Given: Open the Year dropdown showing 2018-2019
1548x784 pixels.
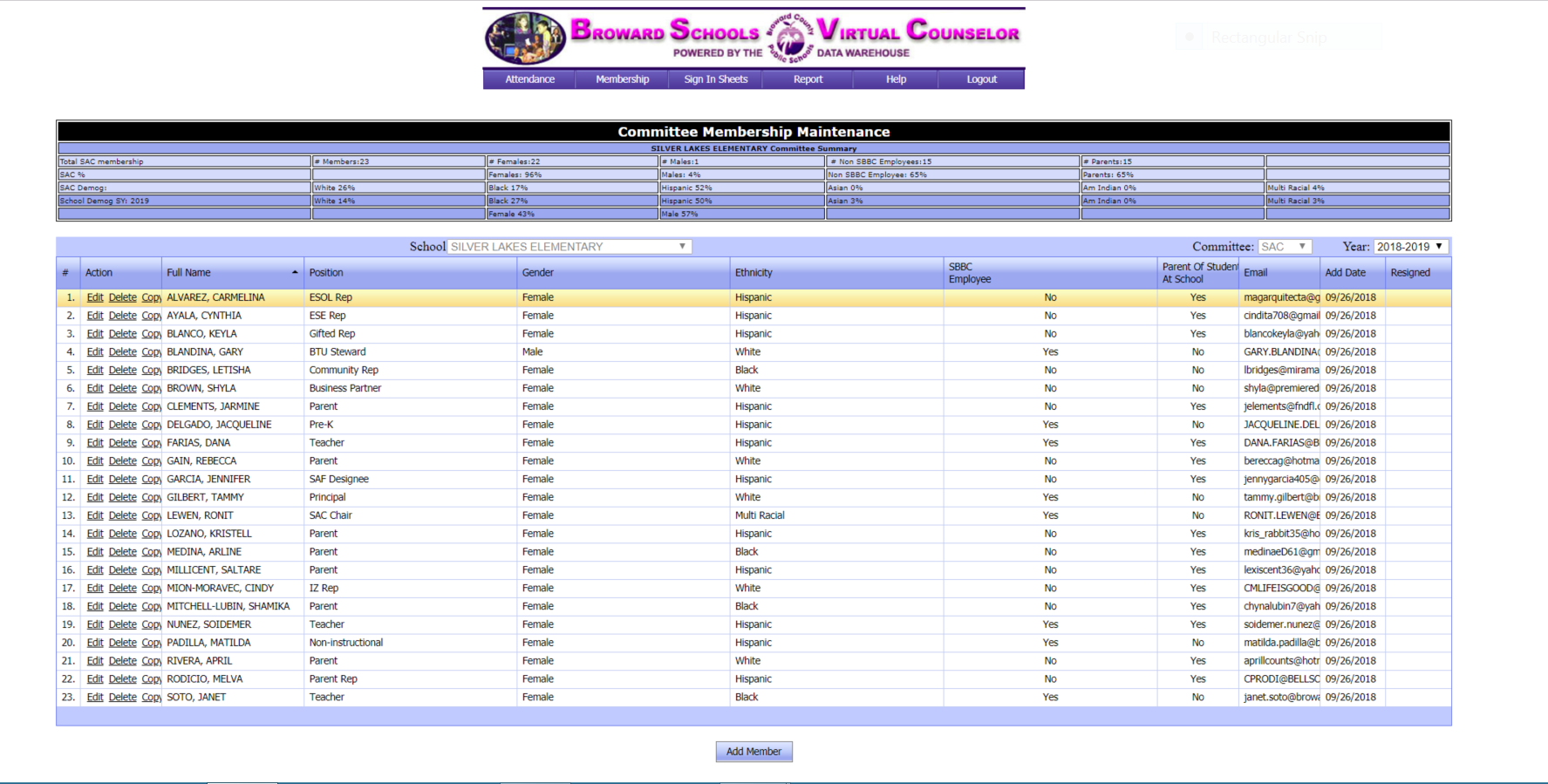Looking at the screenshot, I should point(1410,247).
